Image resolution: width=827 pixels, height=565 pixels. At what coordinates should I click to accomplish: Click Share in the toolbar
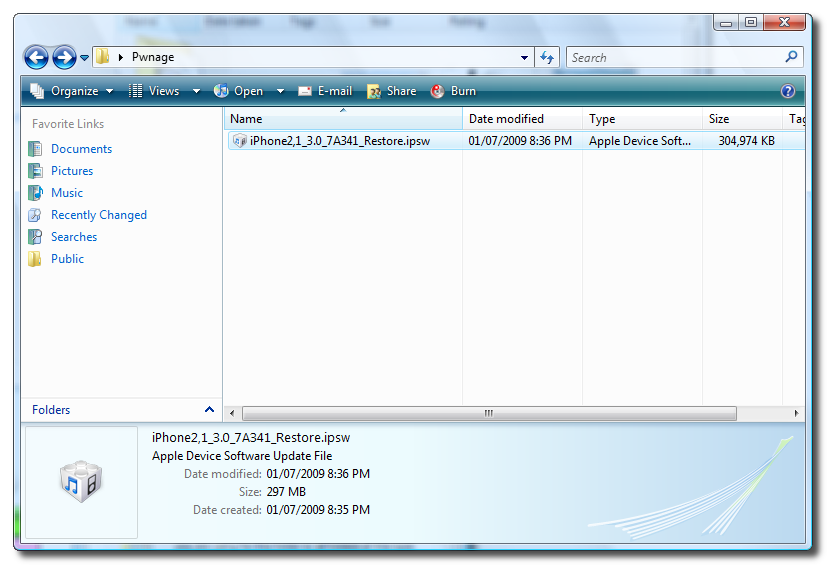(x=392, y=91)
